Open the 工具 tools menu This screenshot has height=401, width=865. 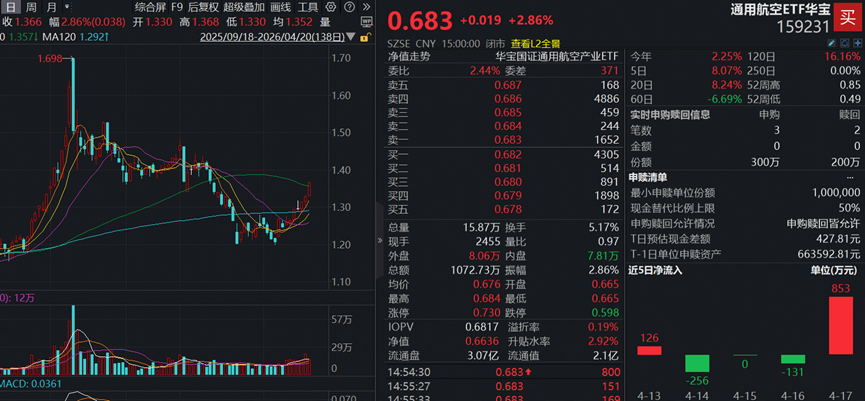pos(308,7)
